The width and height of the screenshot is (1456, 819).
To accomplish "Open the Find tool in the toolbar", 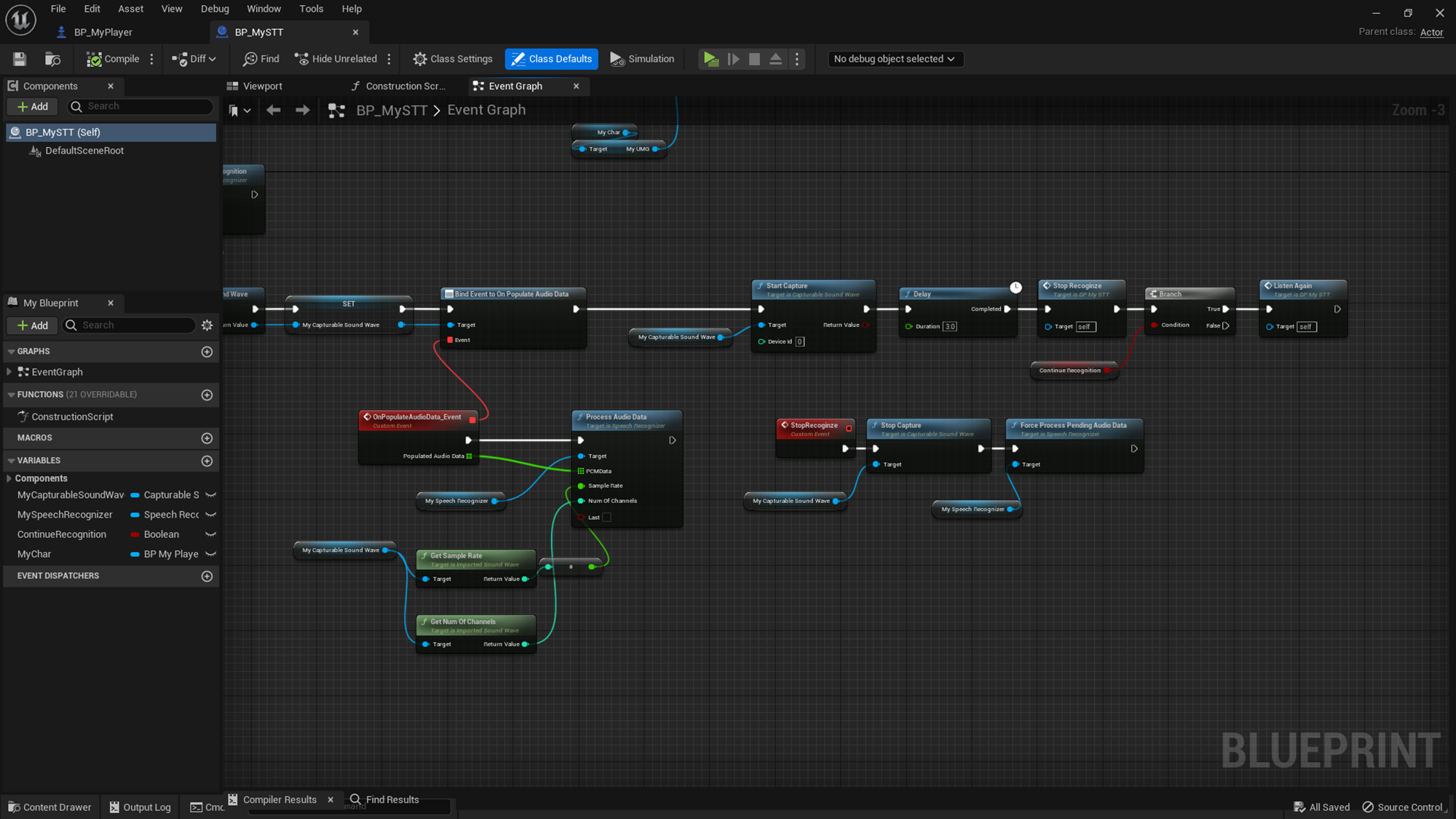I will point(260,59).
